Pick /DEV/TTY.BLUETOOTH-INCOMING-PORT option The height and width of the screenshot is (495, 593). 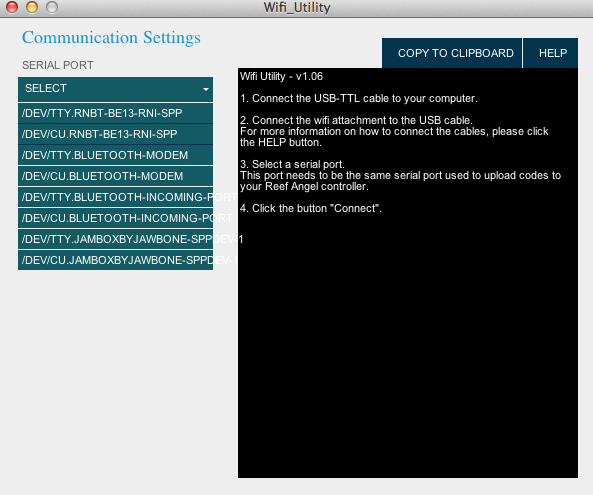[115, 197]
